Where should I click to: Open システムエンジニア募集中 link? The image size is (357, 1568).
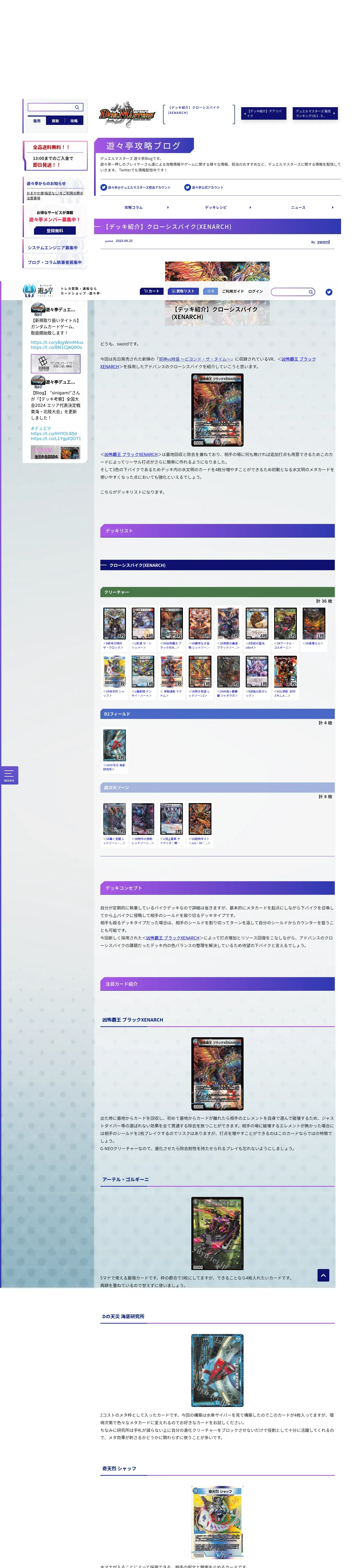point(55,248)
